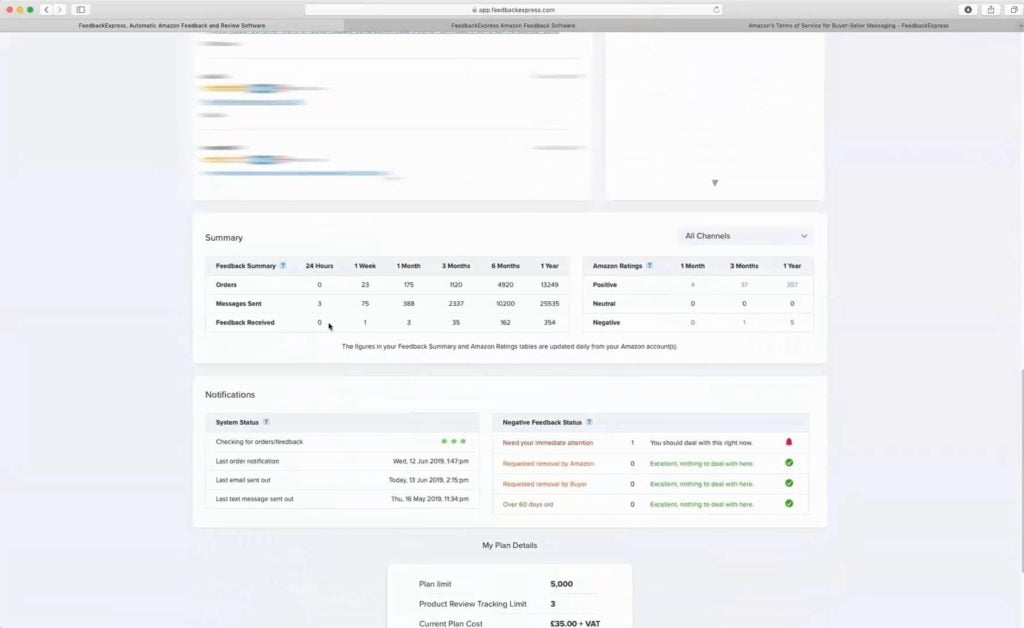Select Last text message sent out date
The image size is (1024, 628).
(430, 499)
